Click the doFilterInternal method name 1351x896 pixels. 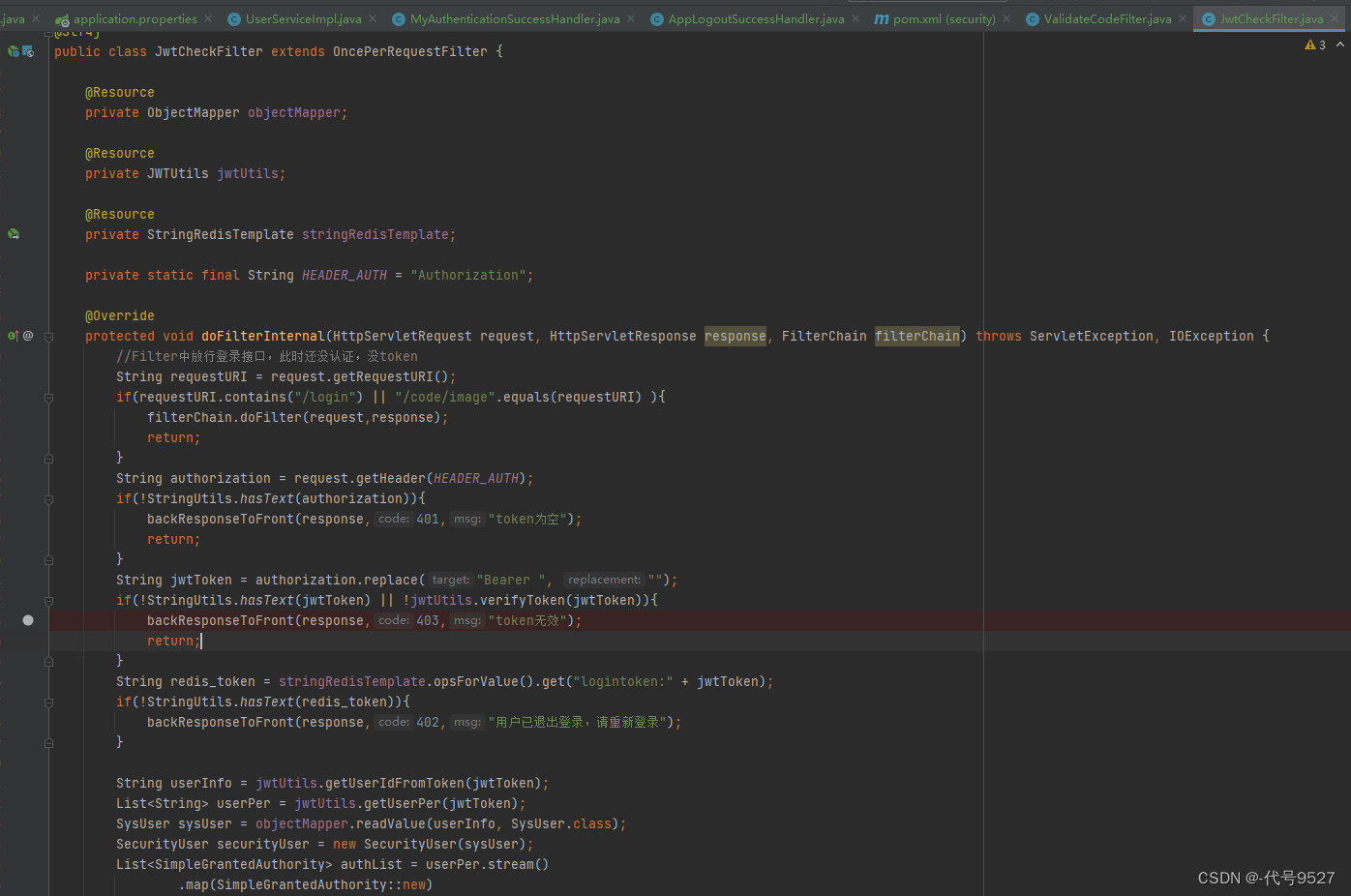[x=263, y=336]
